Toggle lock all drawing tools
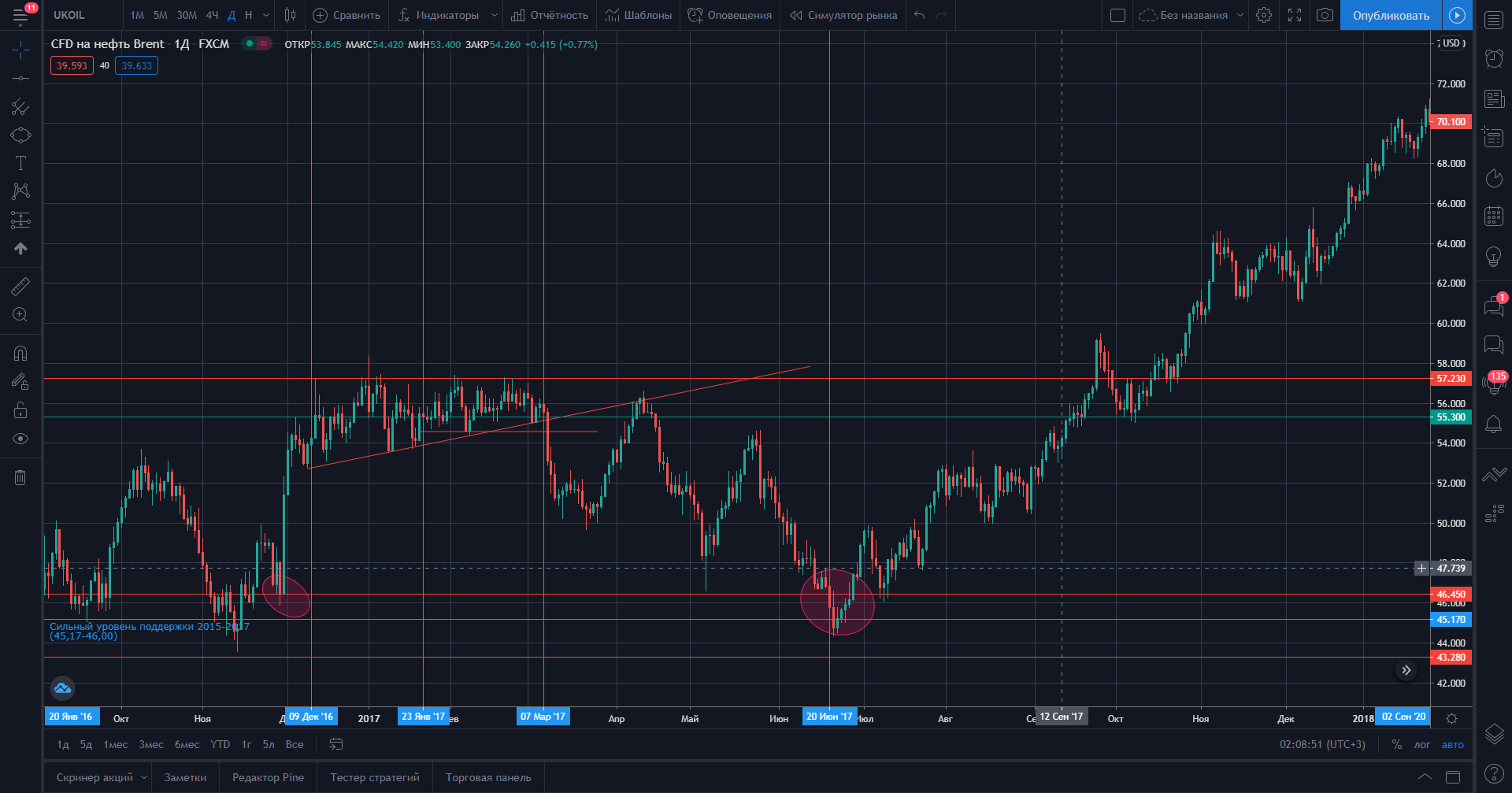 (20, 410)
